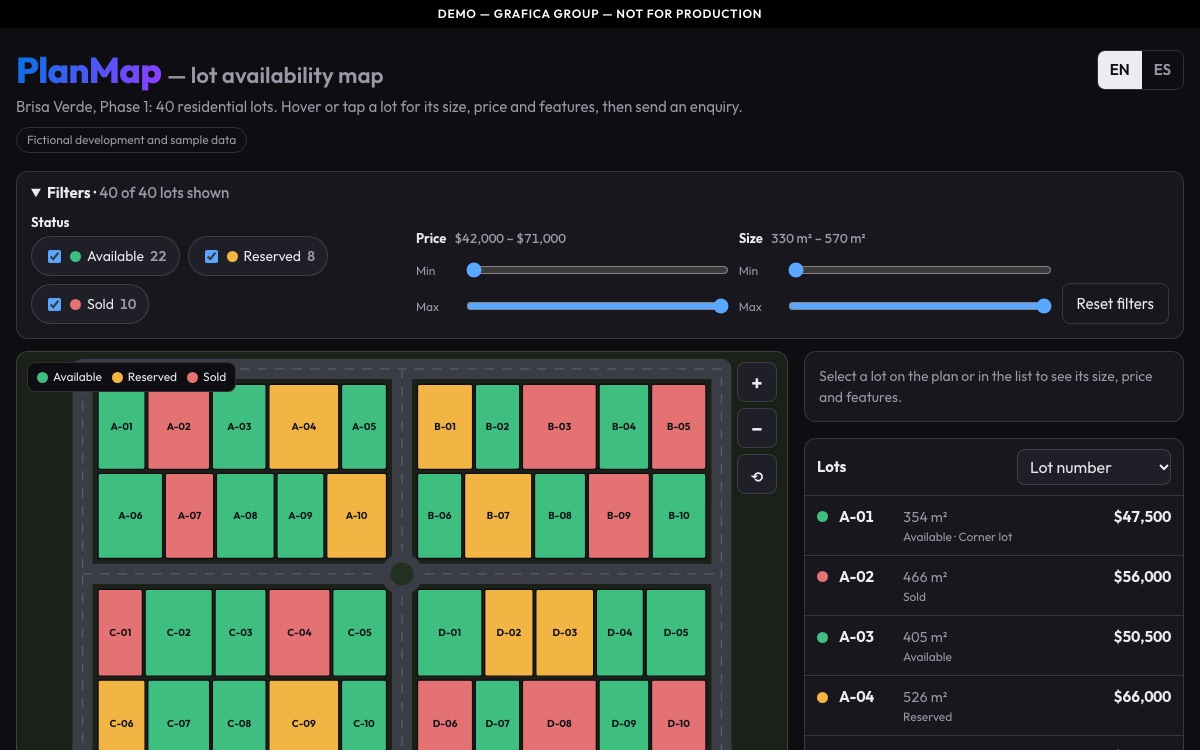Select lot A-06 on the map
The width and height of the screenshot is (1200, 750).
point(130,516)
